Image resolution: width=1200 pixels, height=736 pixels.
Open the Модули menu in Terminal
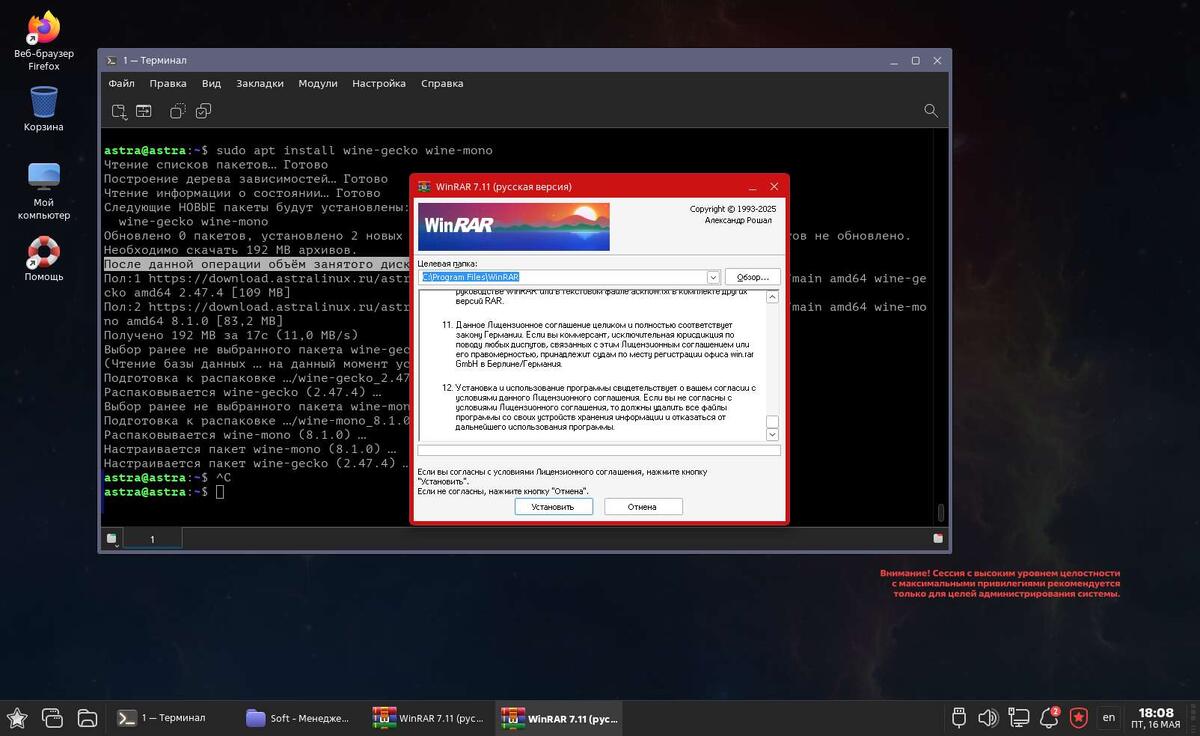(318, 84)
